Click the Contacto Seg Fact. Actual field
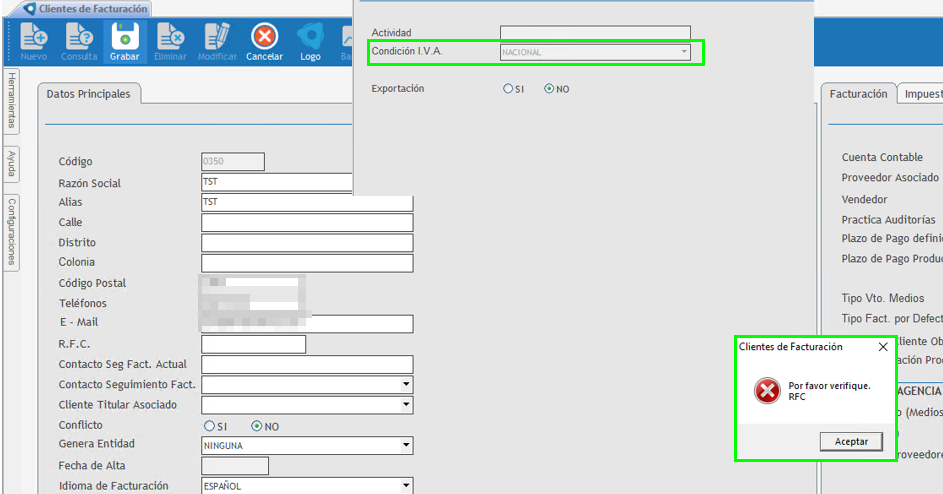Screen dimensions: 943x494 point(307,365)
